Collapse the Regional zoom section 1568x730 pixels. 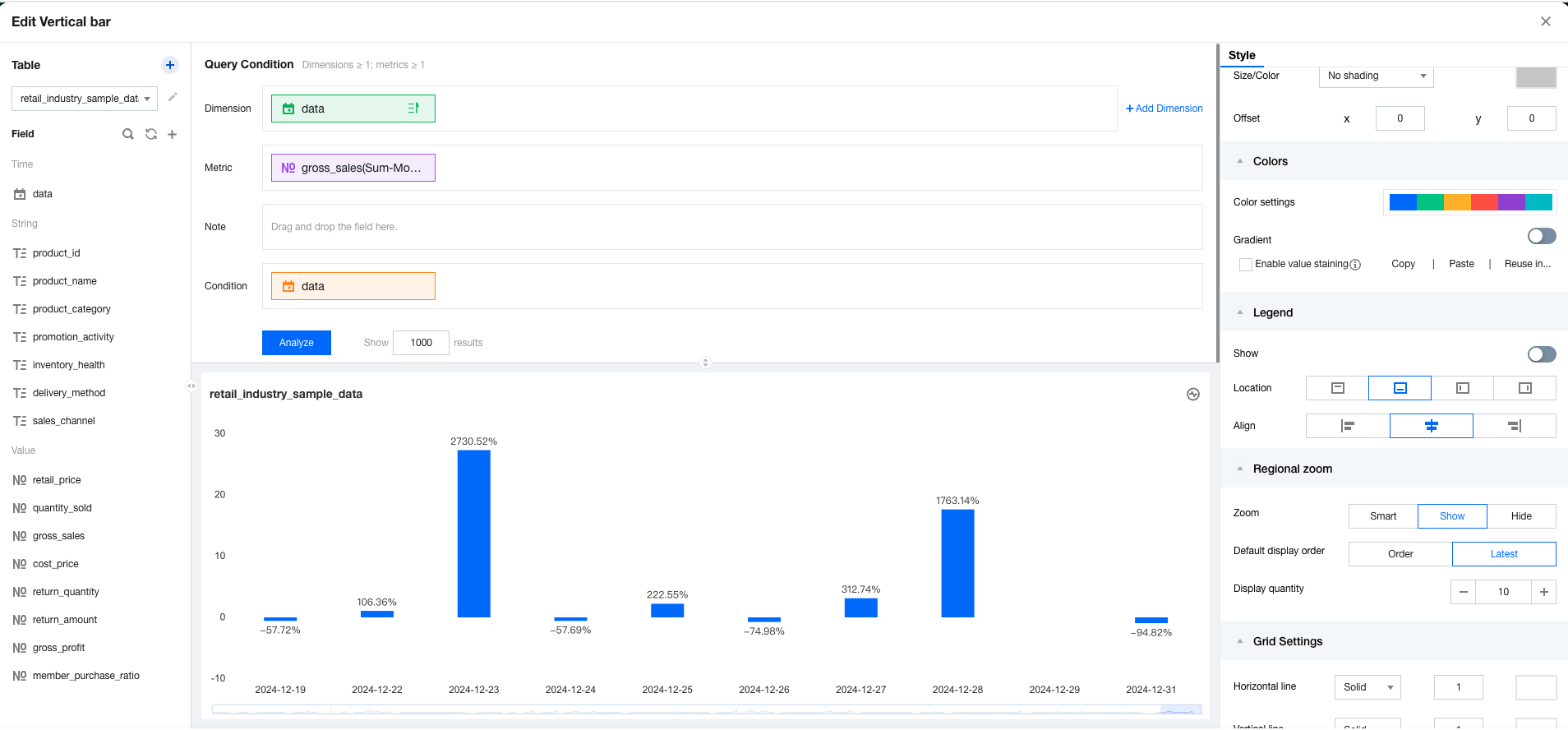[1240, 469]
